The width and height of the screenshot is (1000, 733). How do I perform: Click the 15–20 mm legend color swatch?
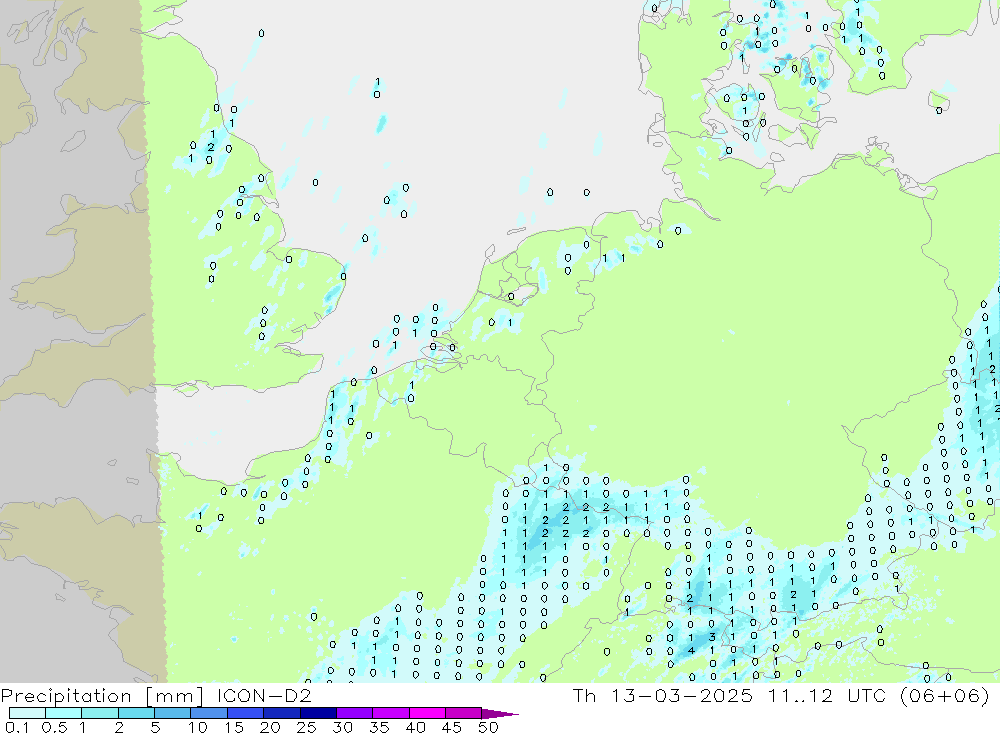pos(246,713)
